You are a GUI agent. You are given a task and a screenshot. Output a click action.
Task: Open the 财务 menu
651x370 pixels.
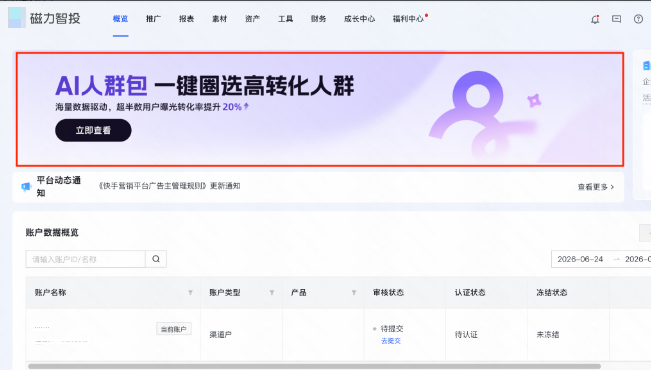coord(318,19)
